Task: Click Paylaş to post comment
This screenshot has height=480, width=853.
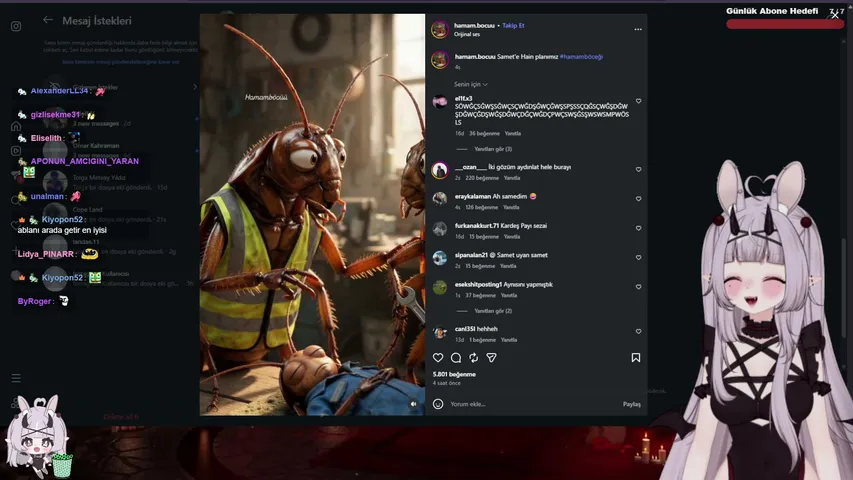Action: point(632,404)
